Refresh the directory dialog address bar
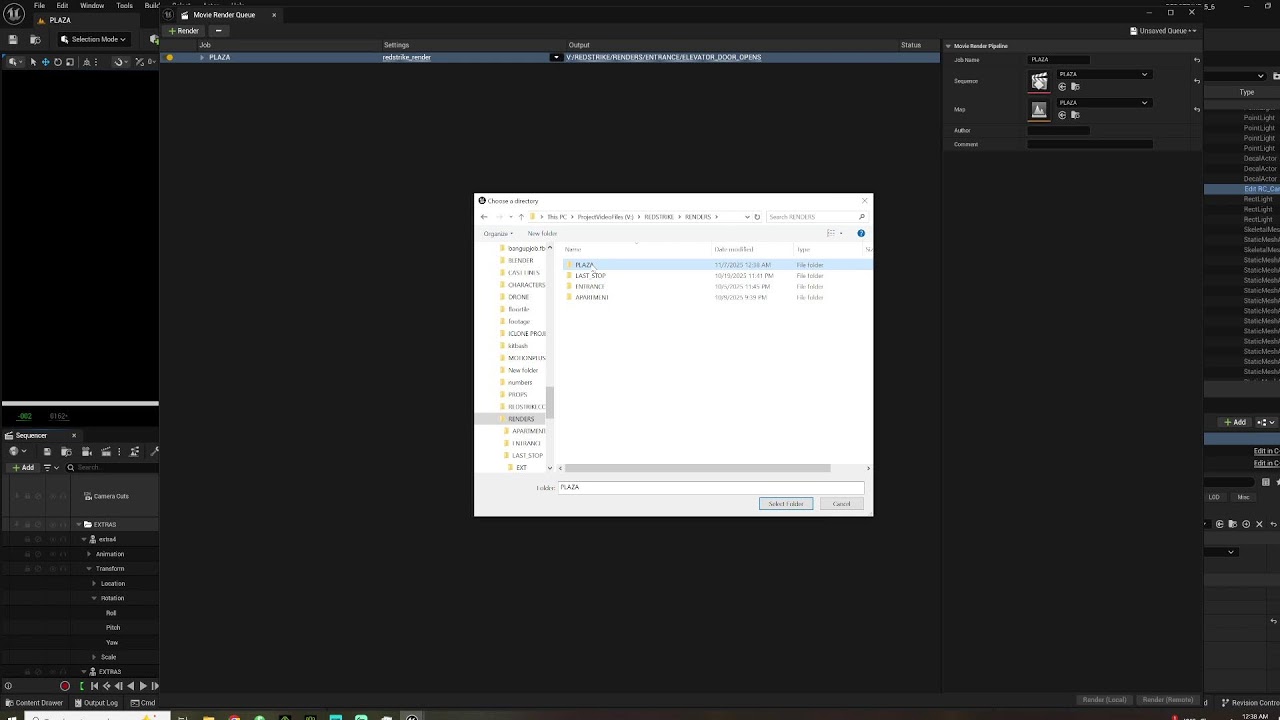 point(757,217)
